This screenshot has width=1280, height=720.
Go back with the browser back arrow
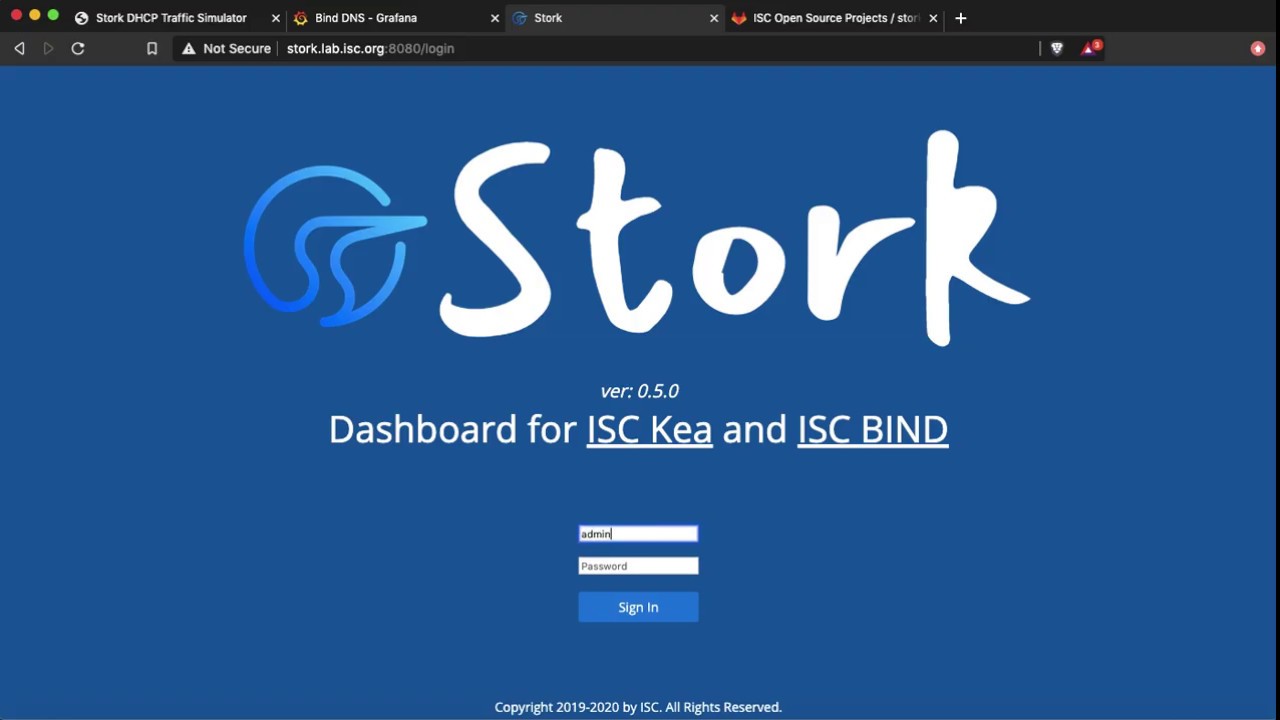19,48
